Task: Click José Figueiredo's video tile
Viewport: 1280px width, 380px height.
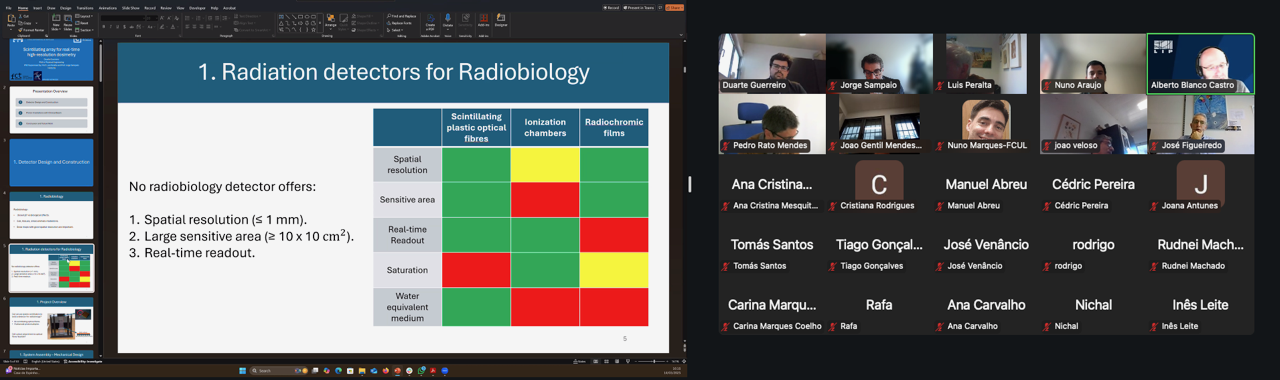Action: (1200, 124)
